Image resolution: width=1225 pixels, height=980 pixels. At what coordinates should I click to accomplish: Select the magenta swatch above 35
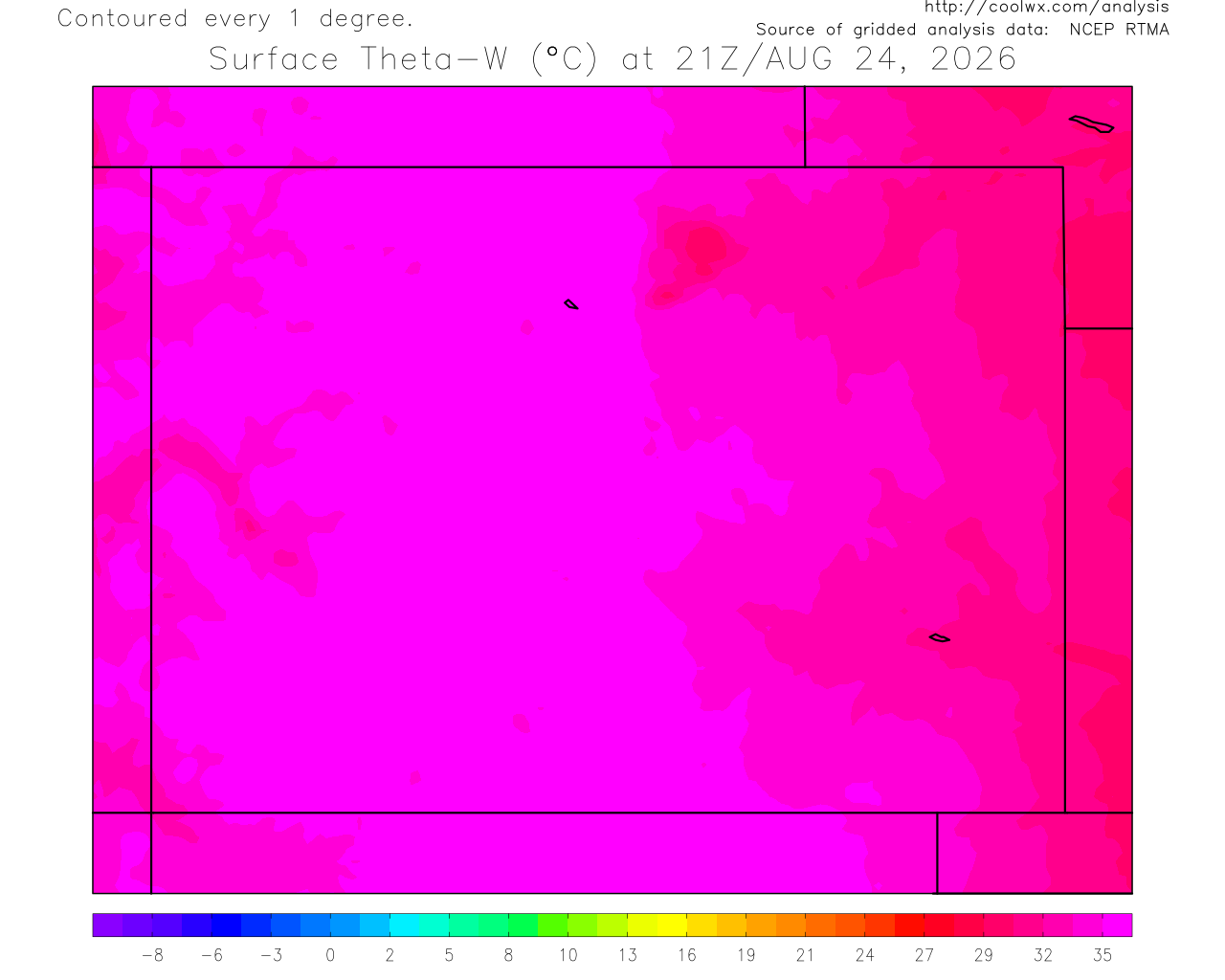(x=1117, y=925)
